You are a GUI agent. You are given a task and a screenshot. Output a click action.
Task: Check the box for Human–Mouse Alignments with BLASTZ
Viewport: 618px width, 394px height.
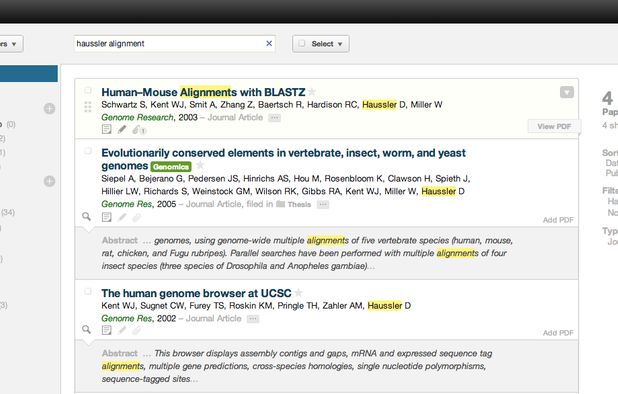pyautogui.click(x=88, y=91)
